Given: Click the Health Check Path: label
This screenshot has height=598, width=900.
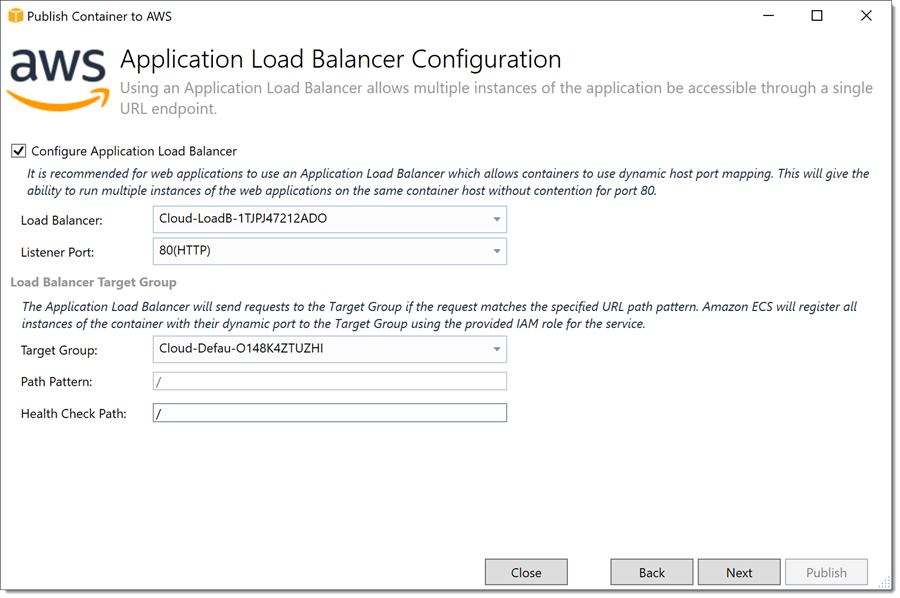Looking at the screenshot, I should tap(73, 414).
